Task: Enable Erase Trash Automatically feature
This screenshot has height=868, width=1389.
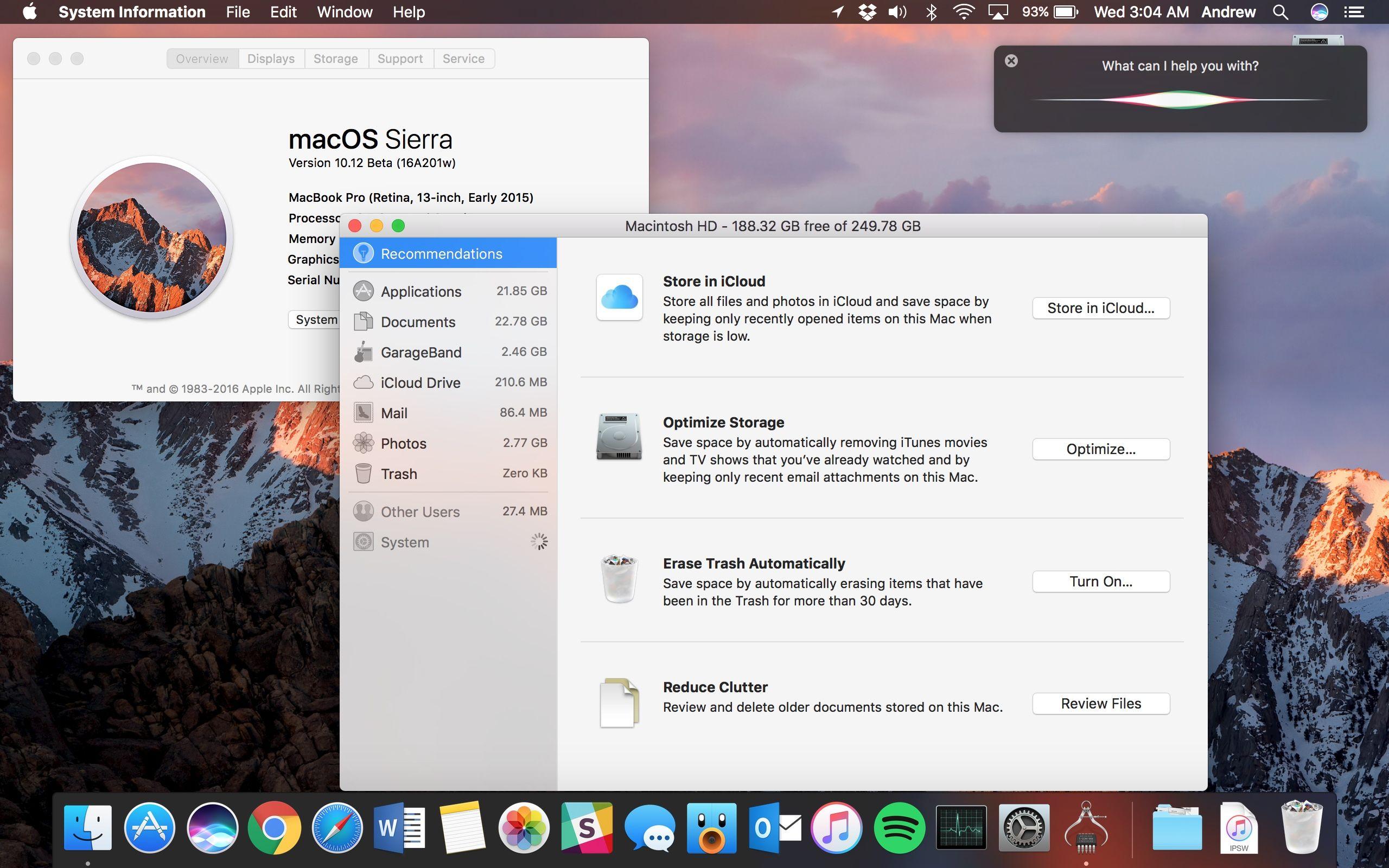Action: [1101, 581]
